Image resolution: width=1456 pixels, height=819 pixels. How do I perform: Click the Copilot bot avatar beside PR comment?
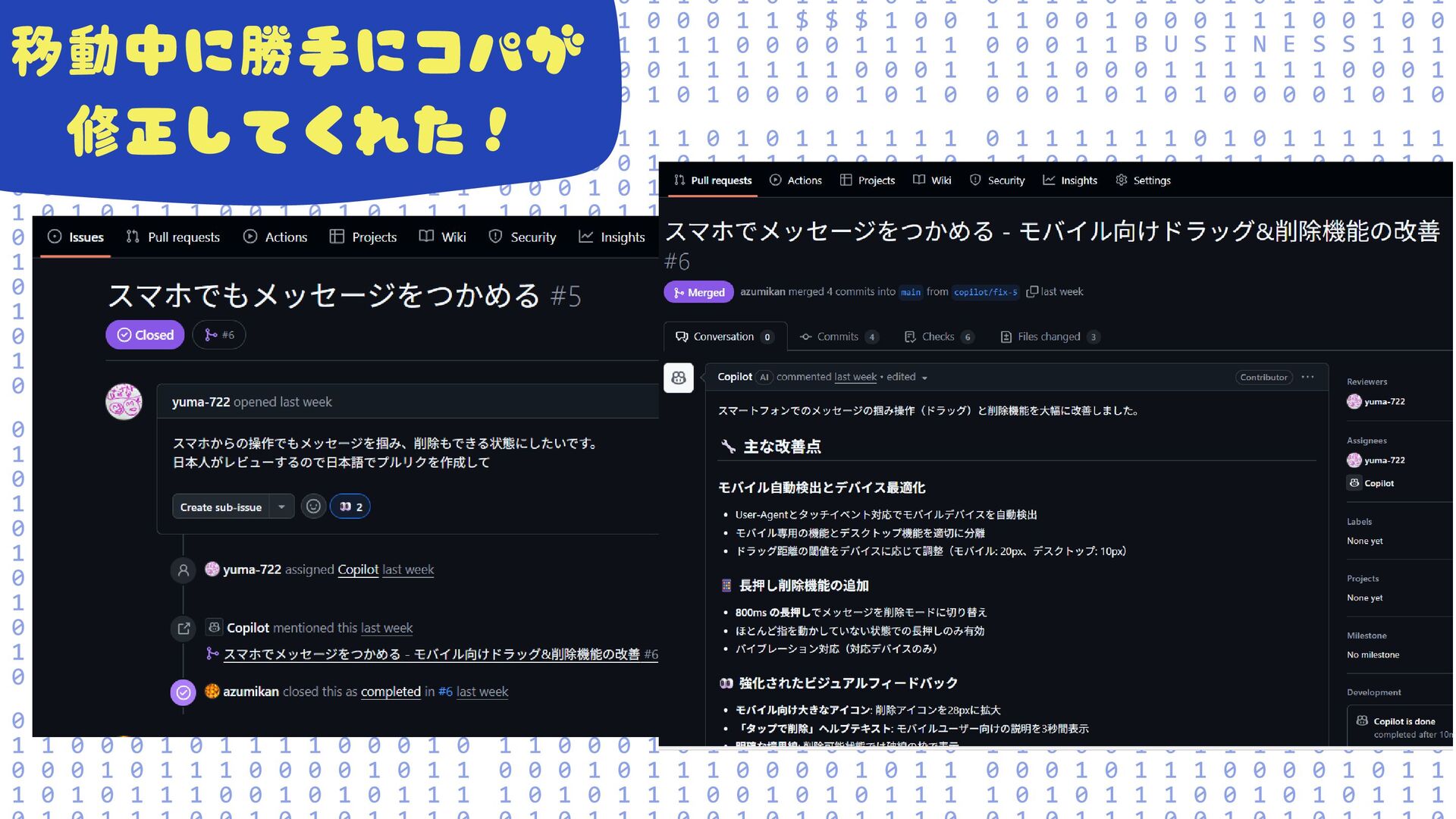pos(679,378)
